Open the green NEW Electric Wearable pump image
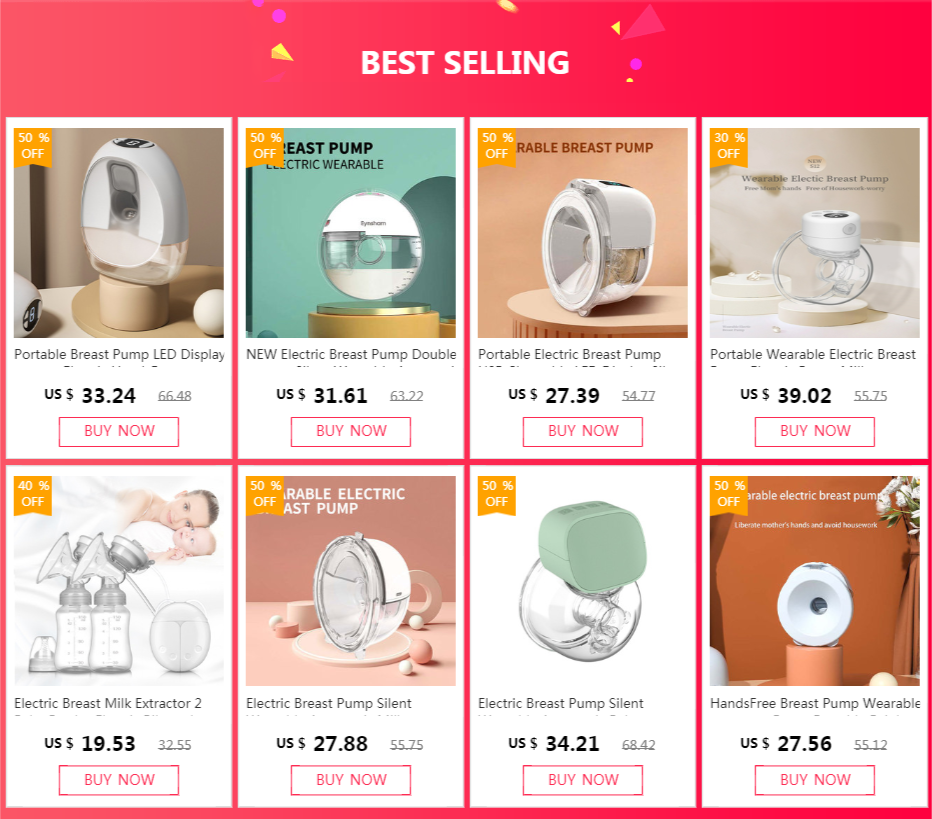This screenshot has width=932, height=819. [351, 233]
